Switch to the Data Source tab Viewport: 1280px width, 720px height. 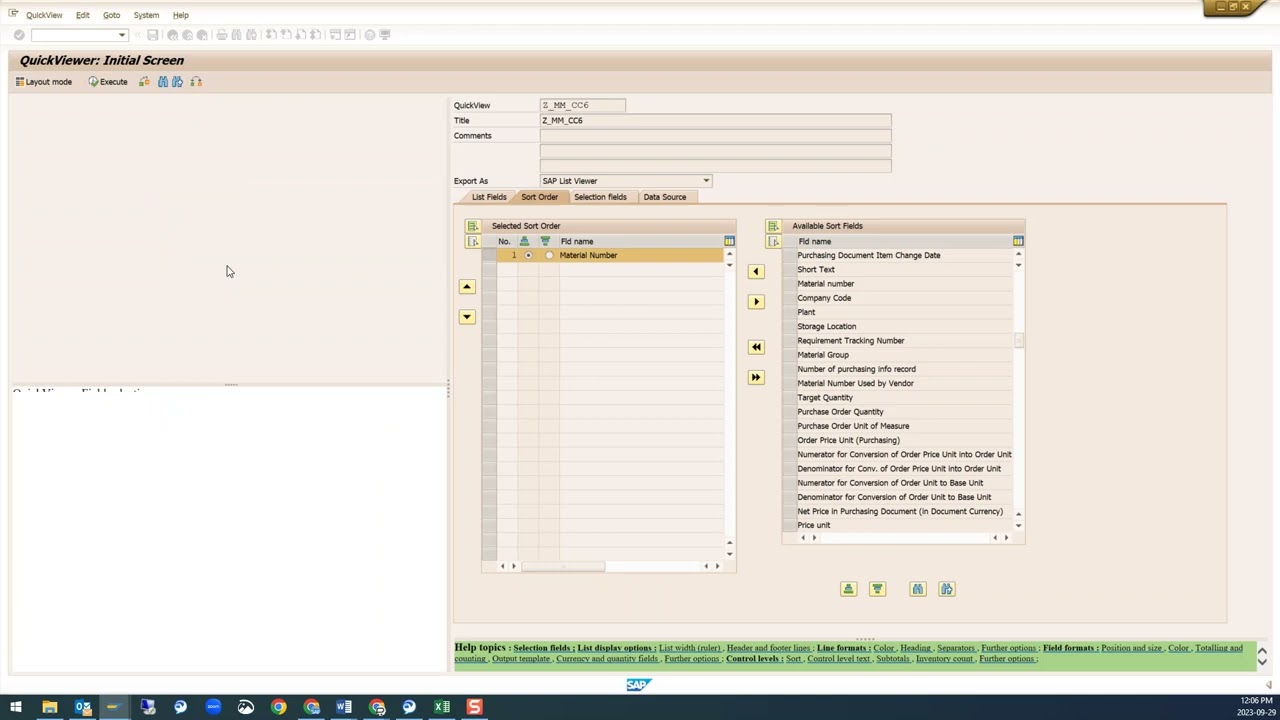(x=664, y=197)
